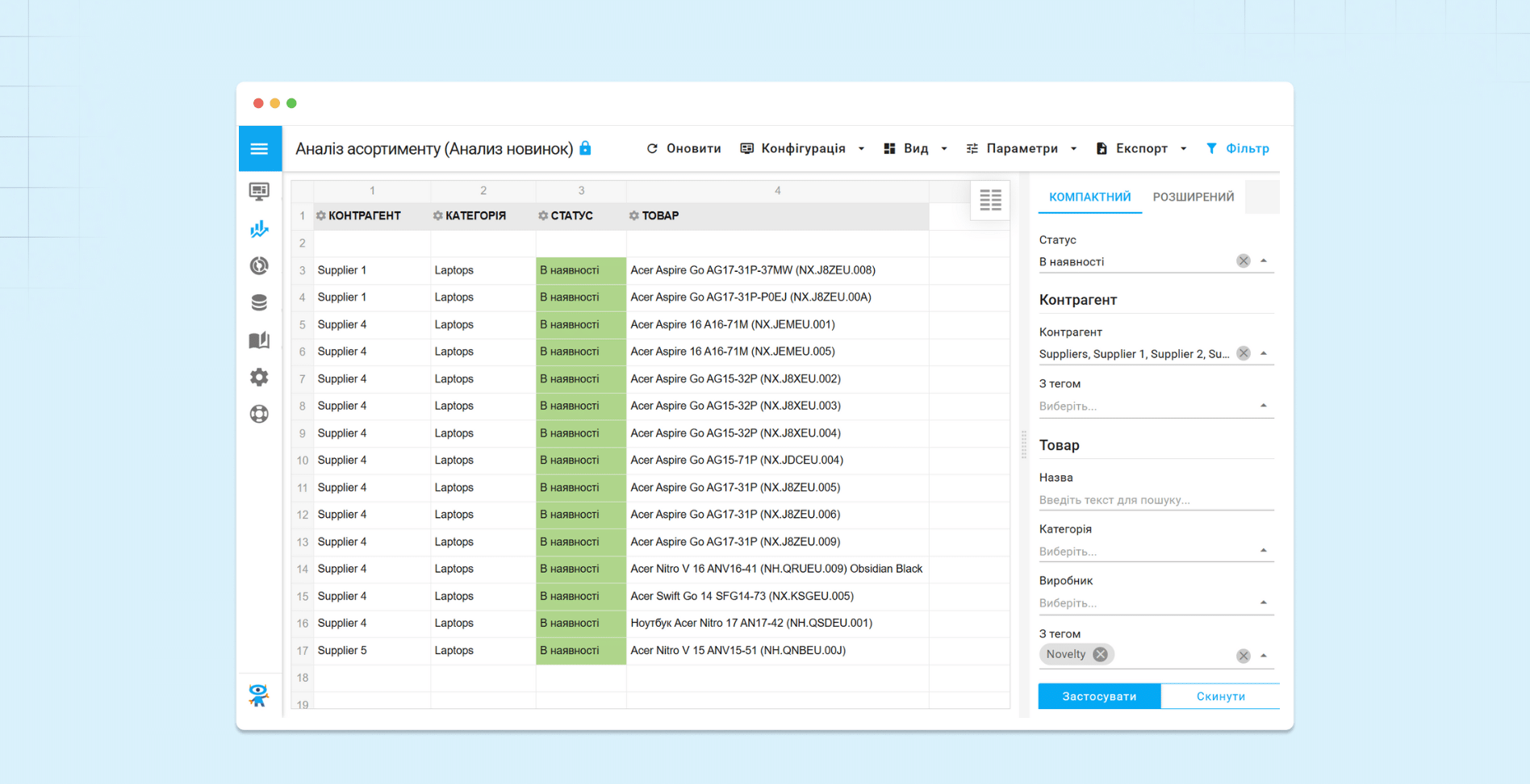Open the hamburger main menu
The height and width of the screenshot is (784, 1530).
tap(259, 148)
